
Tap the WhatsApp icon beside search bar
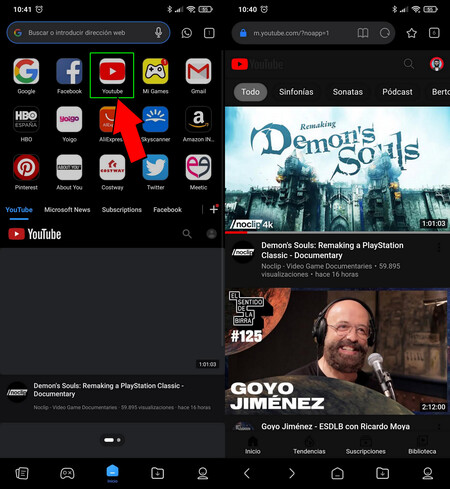(187, 33)
